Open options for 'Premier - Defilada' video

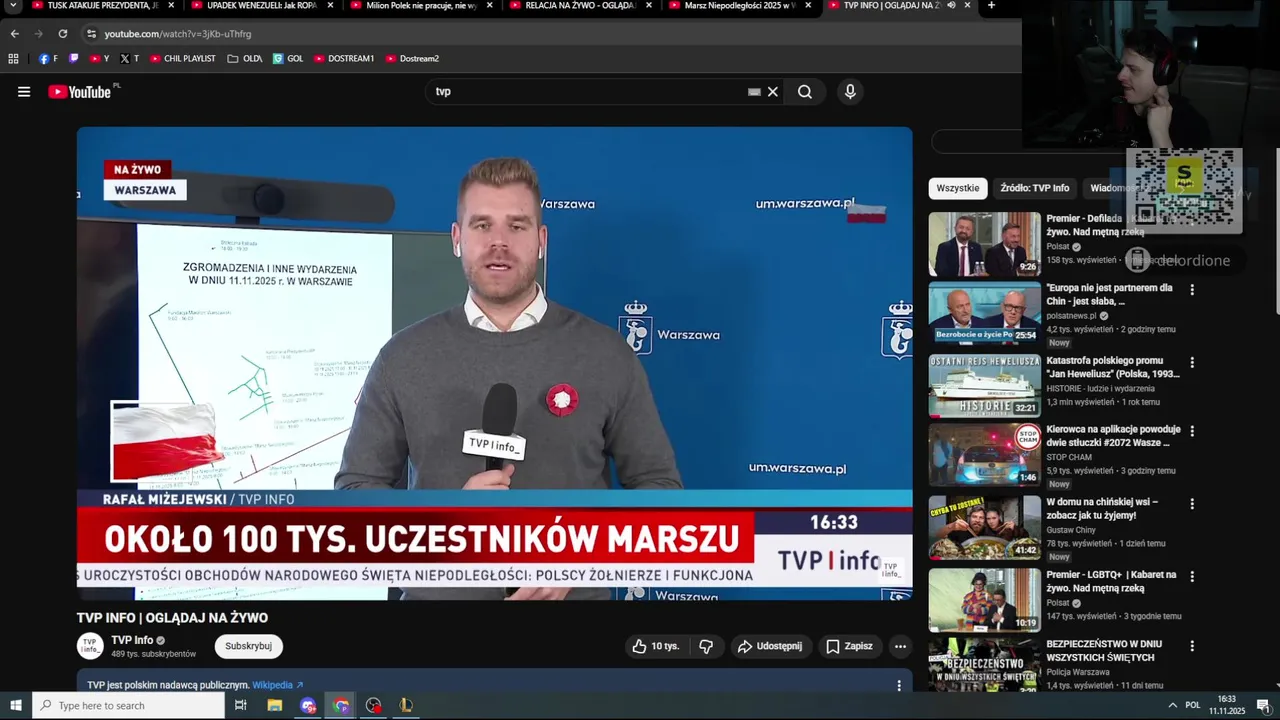pos(1192,219)
